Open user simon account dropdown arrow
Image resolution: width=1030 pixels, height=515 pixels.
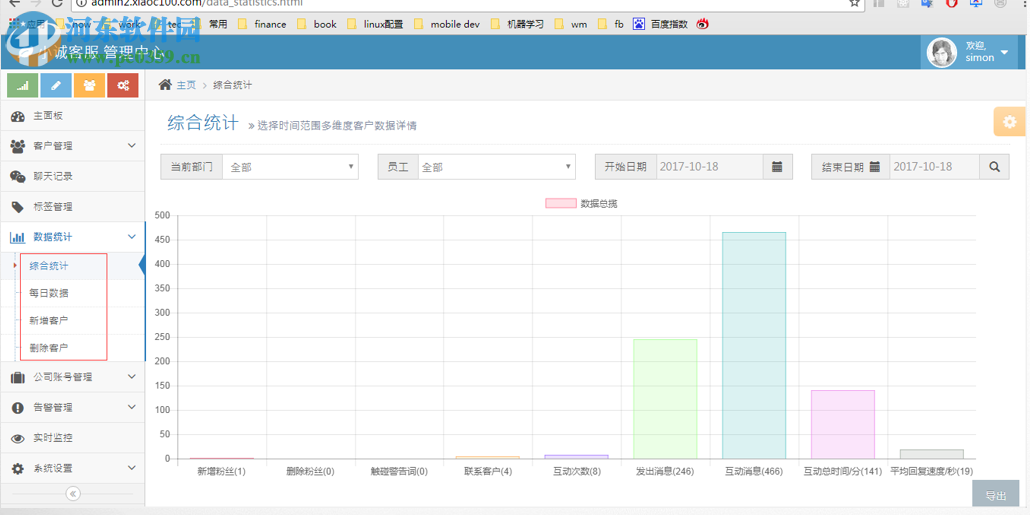[1004, 53]
